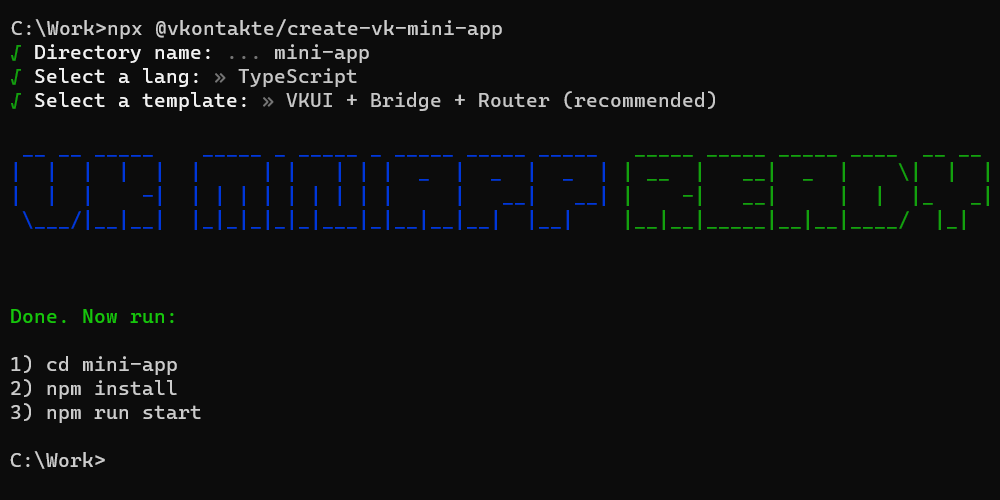Click the VKUI + Bridge + Router text

[x=418, y=101]
